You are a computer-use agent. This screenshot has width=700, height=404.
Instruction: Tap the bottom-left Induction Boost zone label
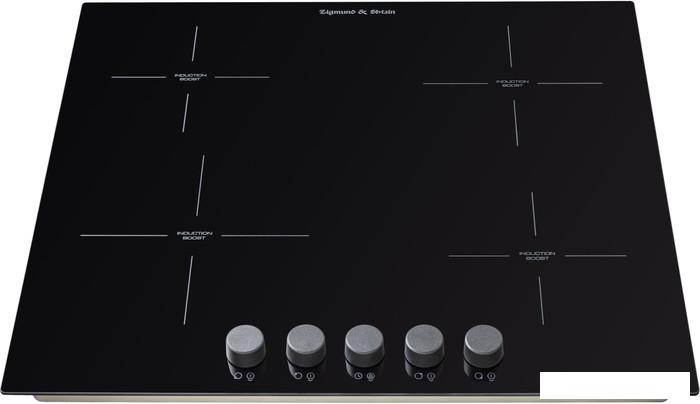point(194,236)
